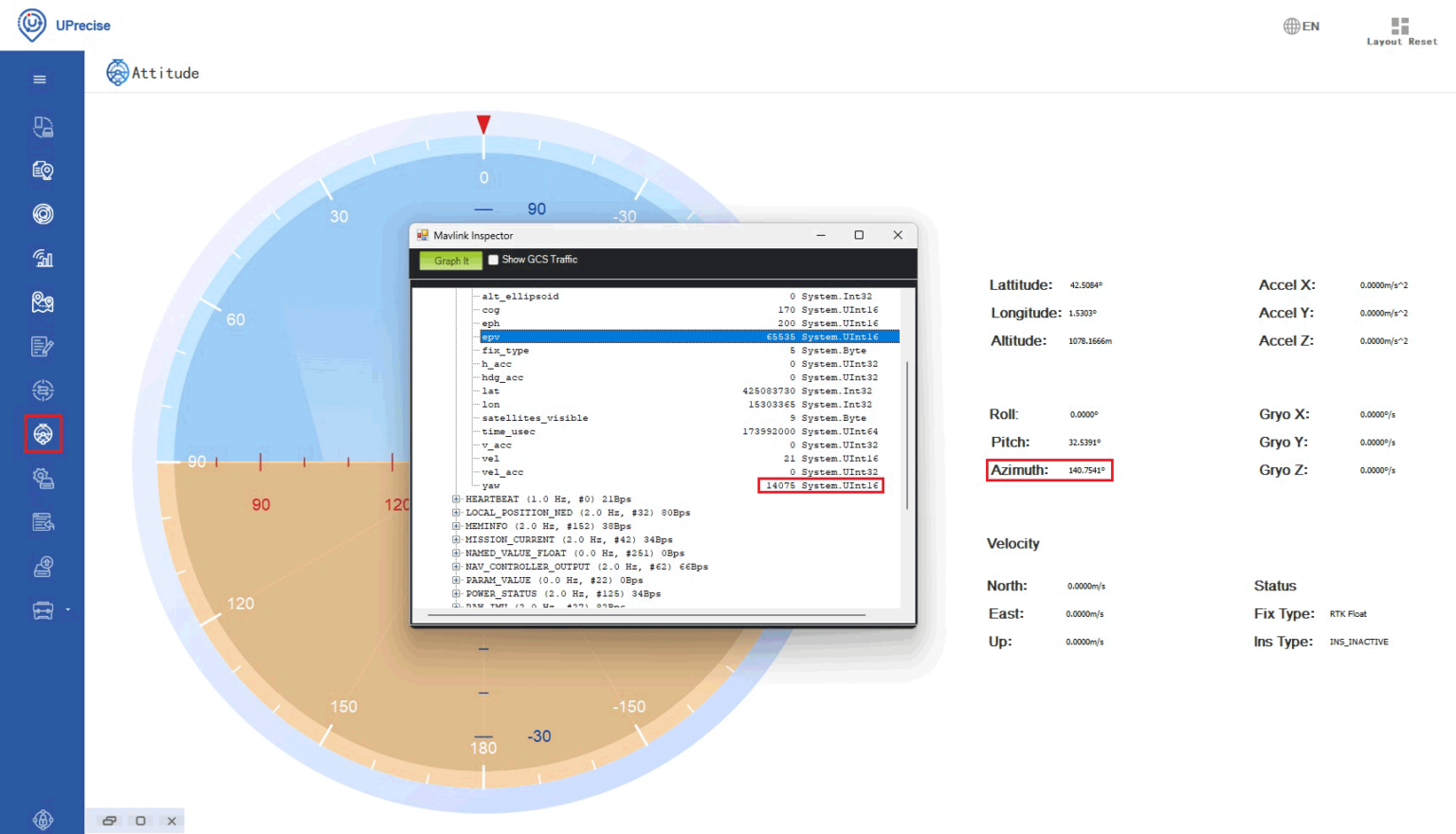Image resolution: width=1456 pixels, height=834 pixels.
Task: Click the rocket icon at the sidebar bottom
Action: (43, 819)
